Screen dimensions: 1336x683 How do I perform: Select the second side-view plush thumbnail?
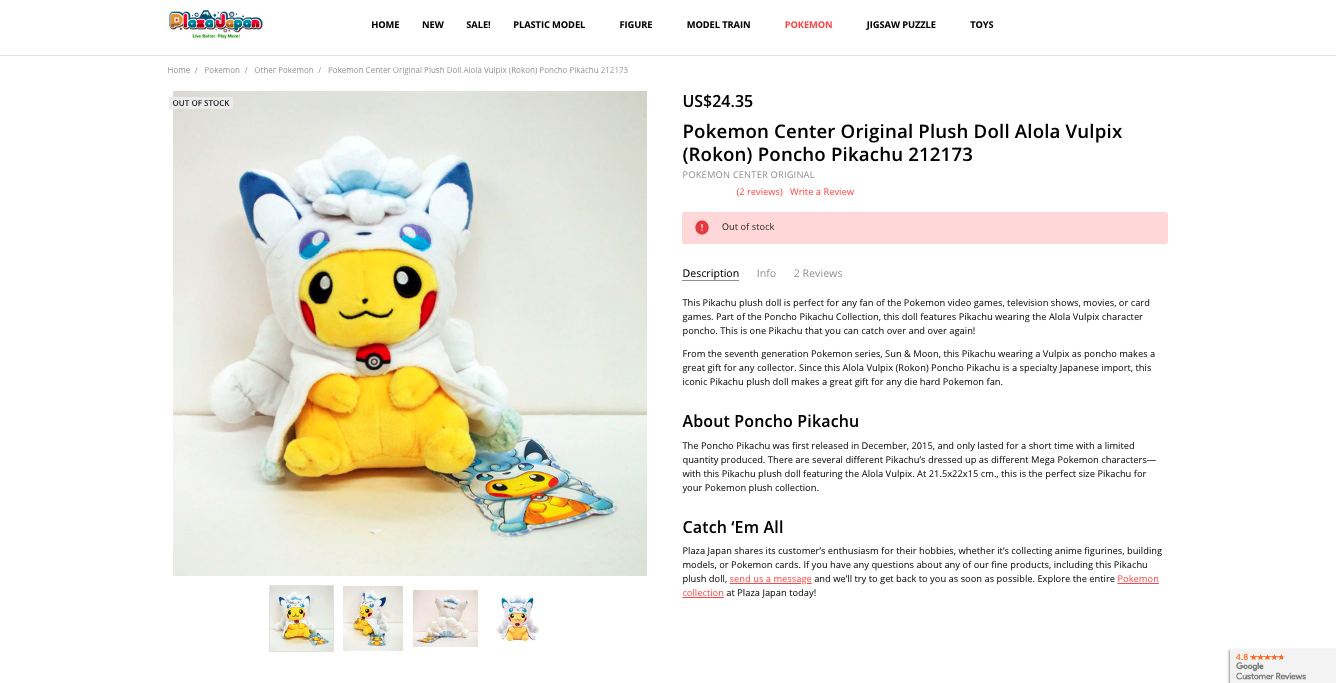pyautogui.click(x=373, y=618)
